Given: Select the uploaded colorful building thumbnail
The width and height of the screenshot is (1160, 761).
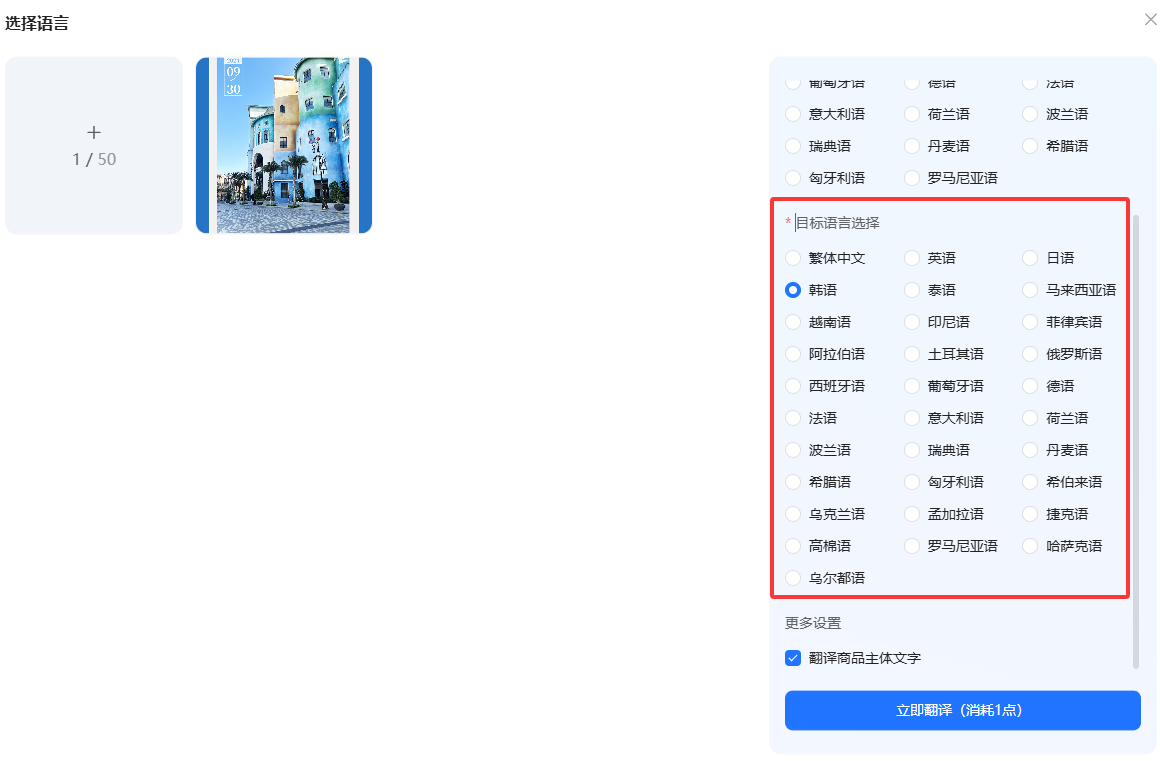Looking at the screenshot, I should 284,145.
